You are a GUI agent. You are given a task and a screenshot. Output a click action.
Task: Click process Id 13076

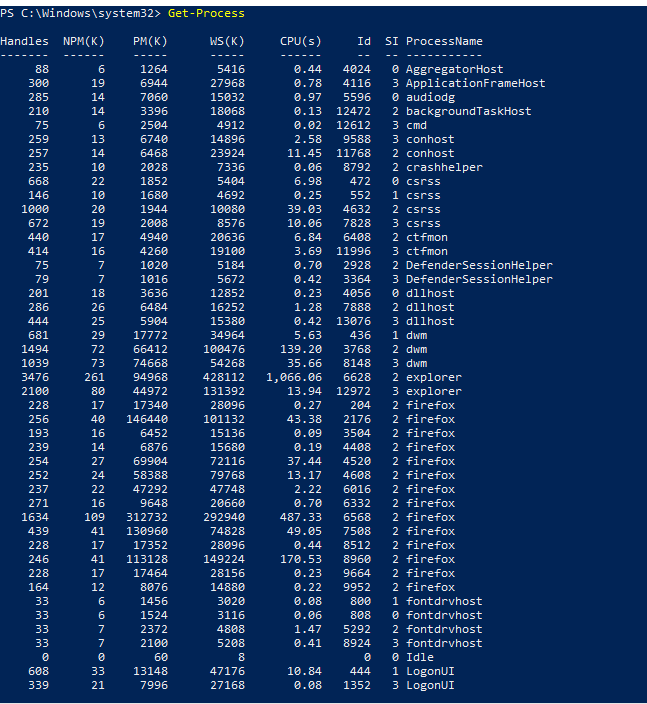pyautogui.click(x=353, y=321)
